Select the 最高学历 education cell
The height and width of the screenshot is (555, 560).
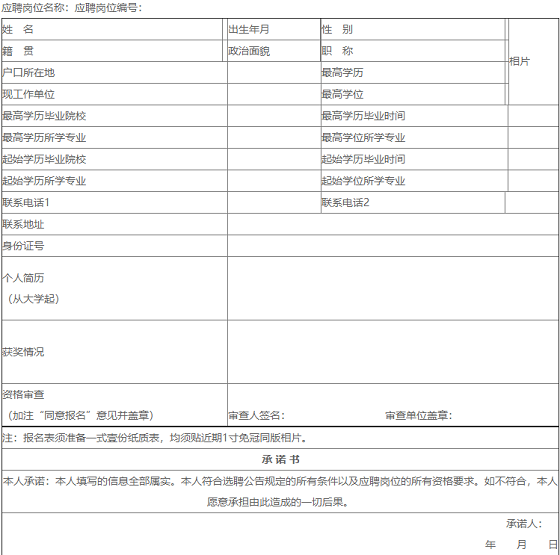click(413, 73)
